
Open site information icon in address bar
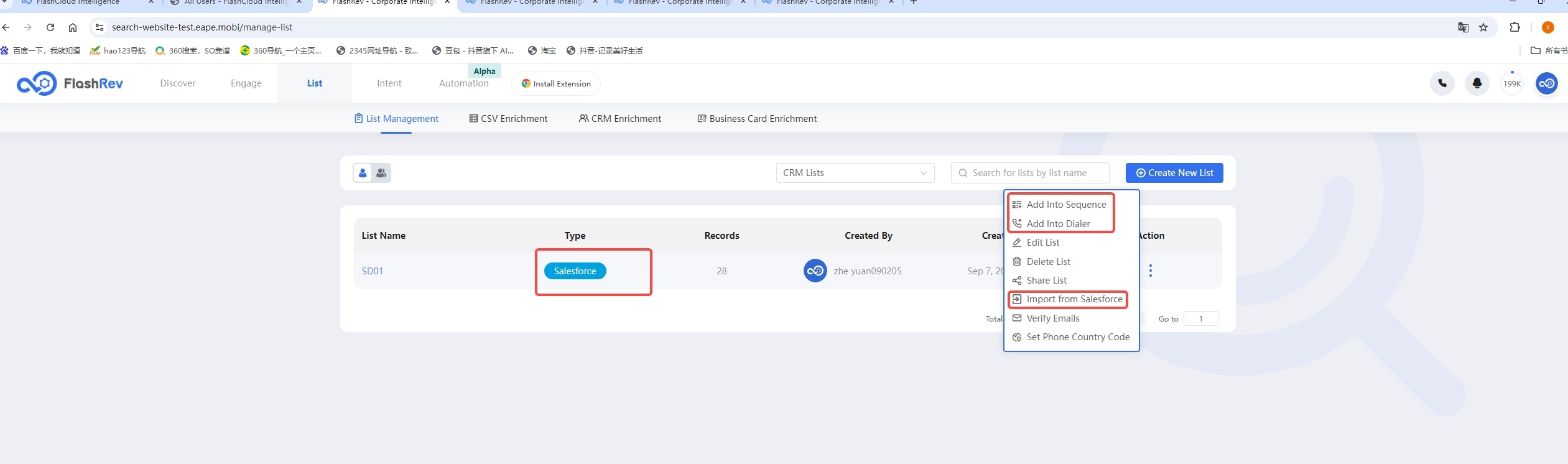(x=99, y=27)
